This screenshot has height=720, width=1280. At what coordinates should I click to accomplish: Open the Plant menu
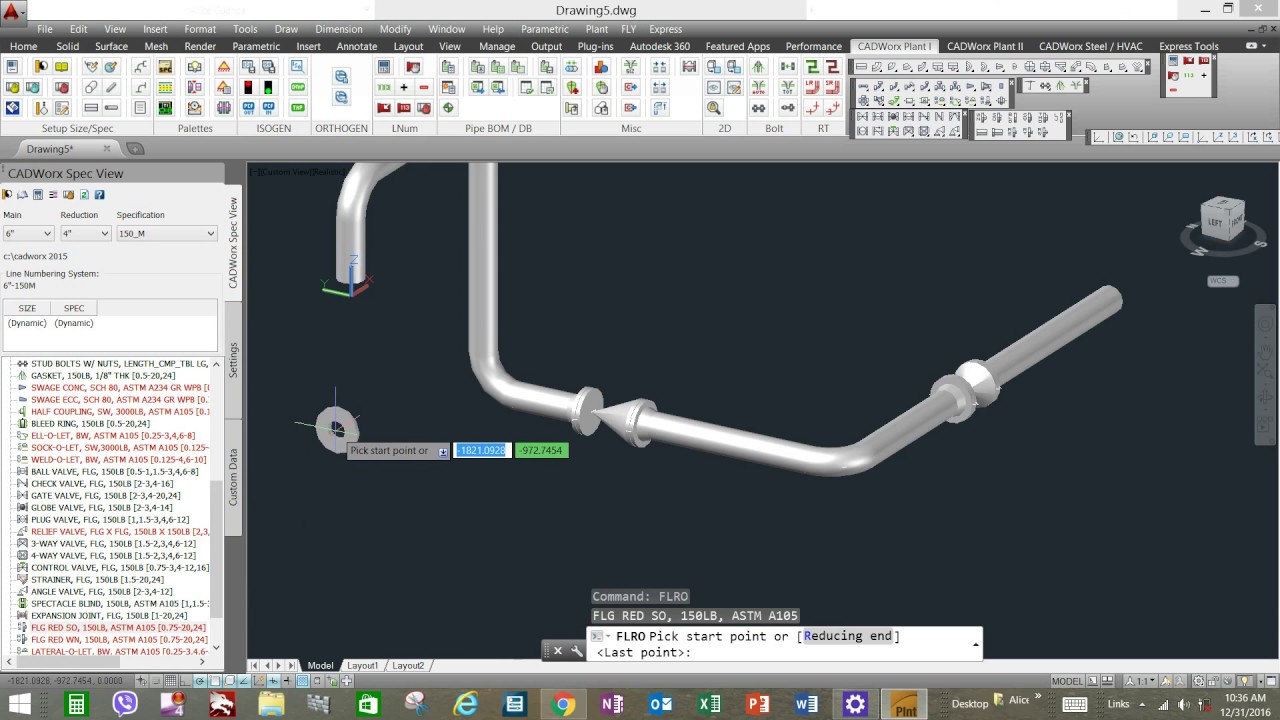[596, 29]
